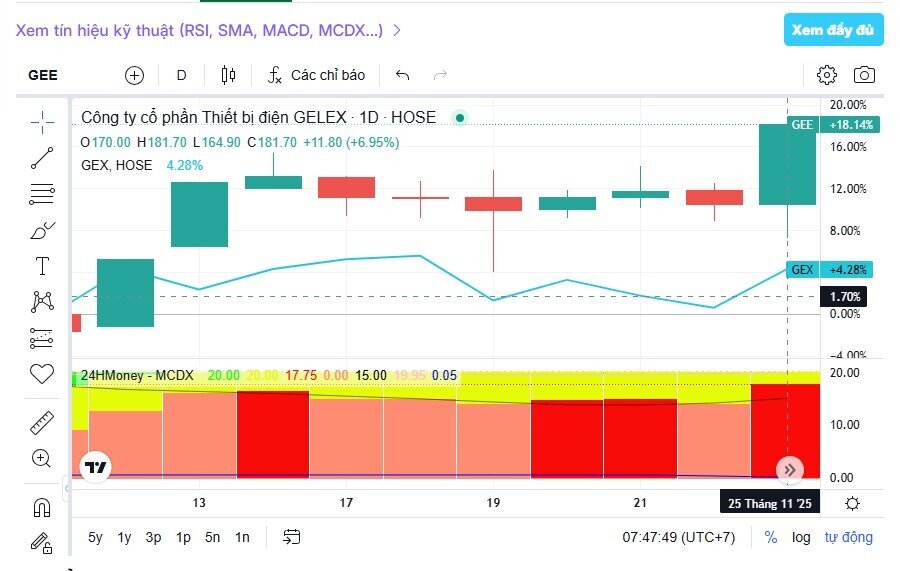Open the XABCD pattern tool

point(42,301)
